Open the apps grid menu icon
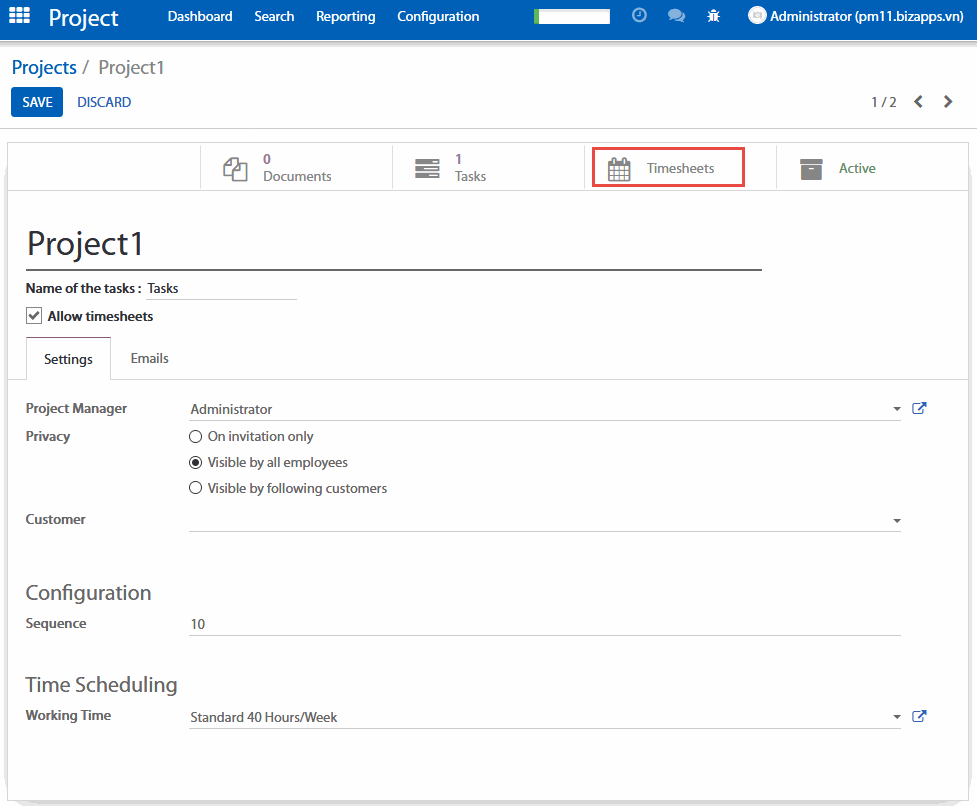This screenshot has height=806, width=977. (x=20, y=16)
